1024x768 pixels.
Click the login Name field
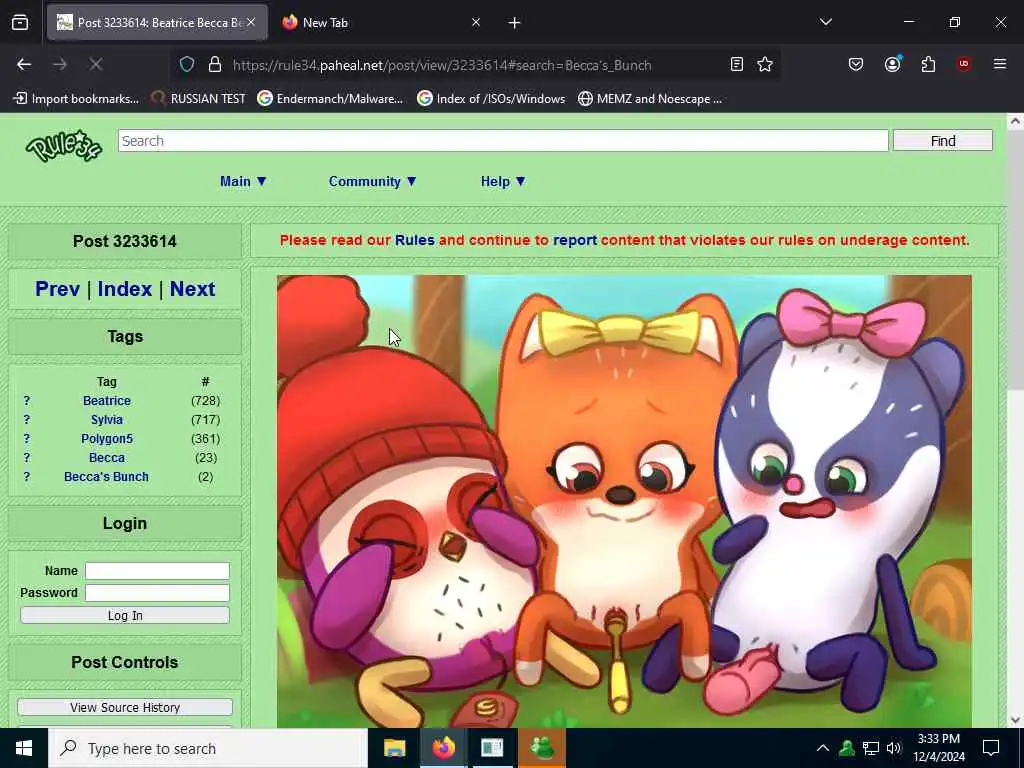(x=157, y=571)
